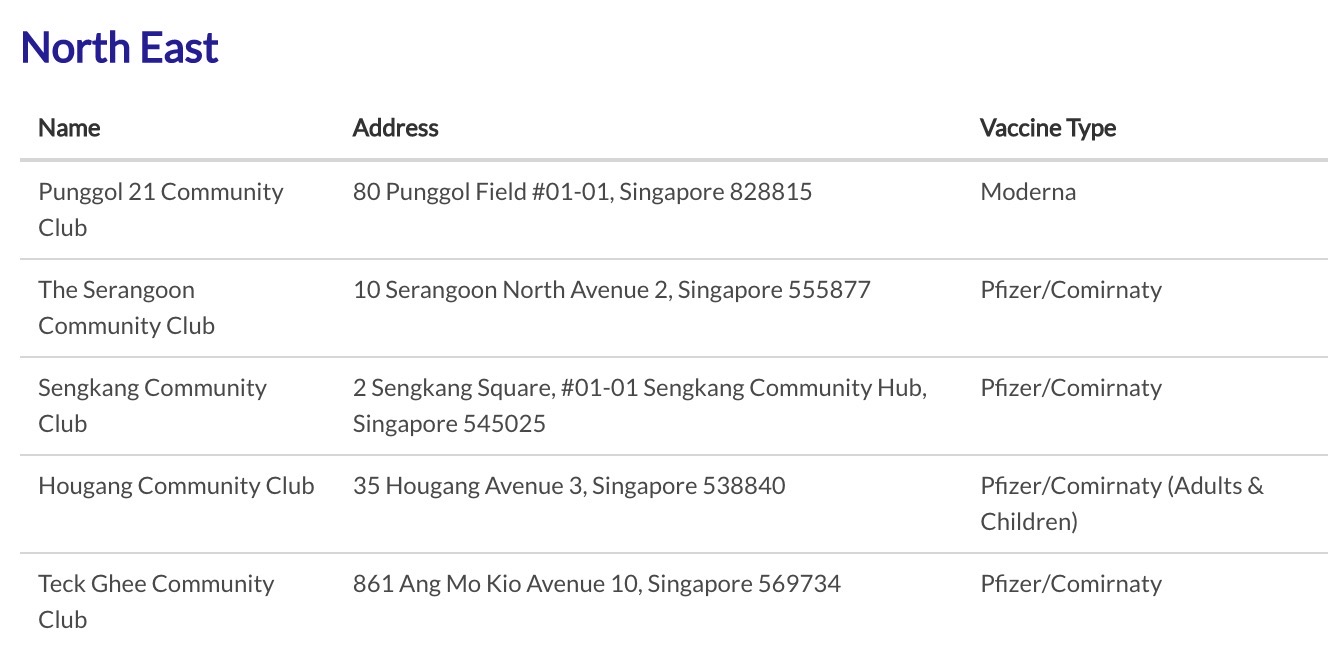The width and height of the screenshot is (1328, 658).
Task: Select Sengkang Community Club name cell
Action: [x=152, y=405]
